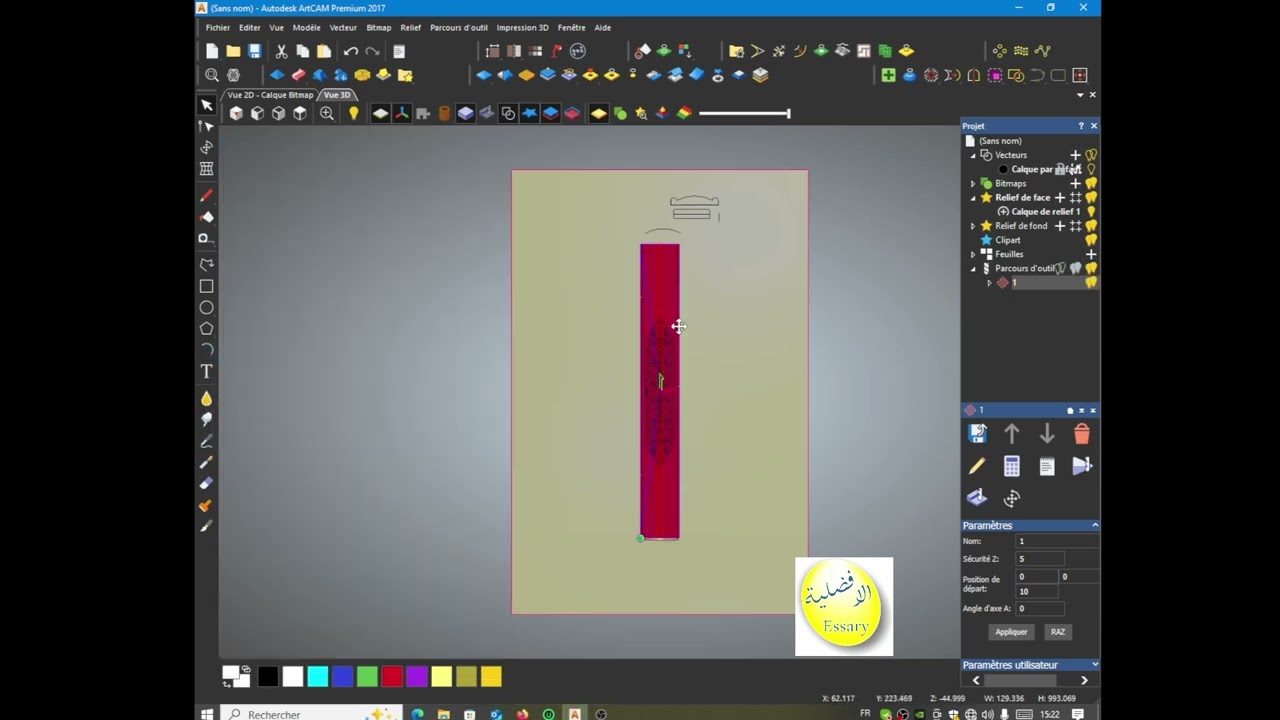Open the Parcours d'outil menu
1280x720 pixels.
point(459,28)
